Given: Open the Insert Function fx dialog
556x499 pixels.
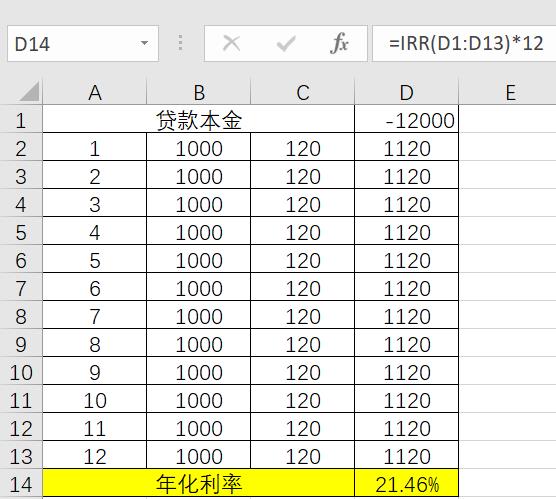Looking at the screenshot, I should pos(339,44).
